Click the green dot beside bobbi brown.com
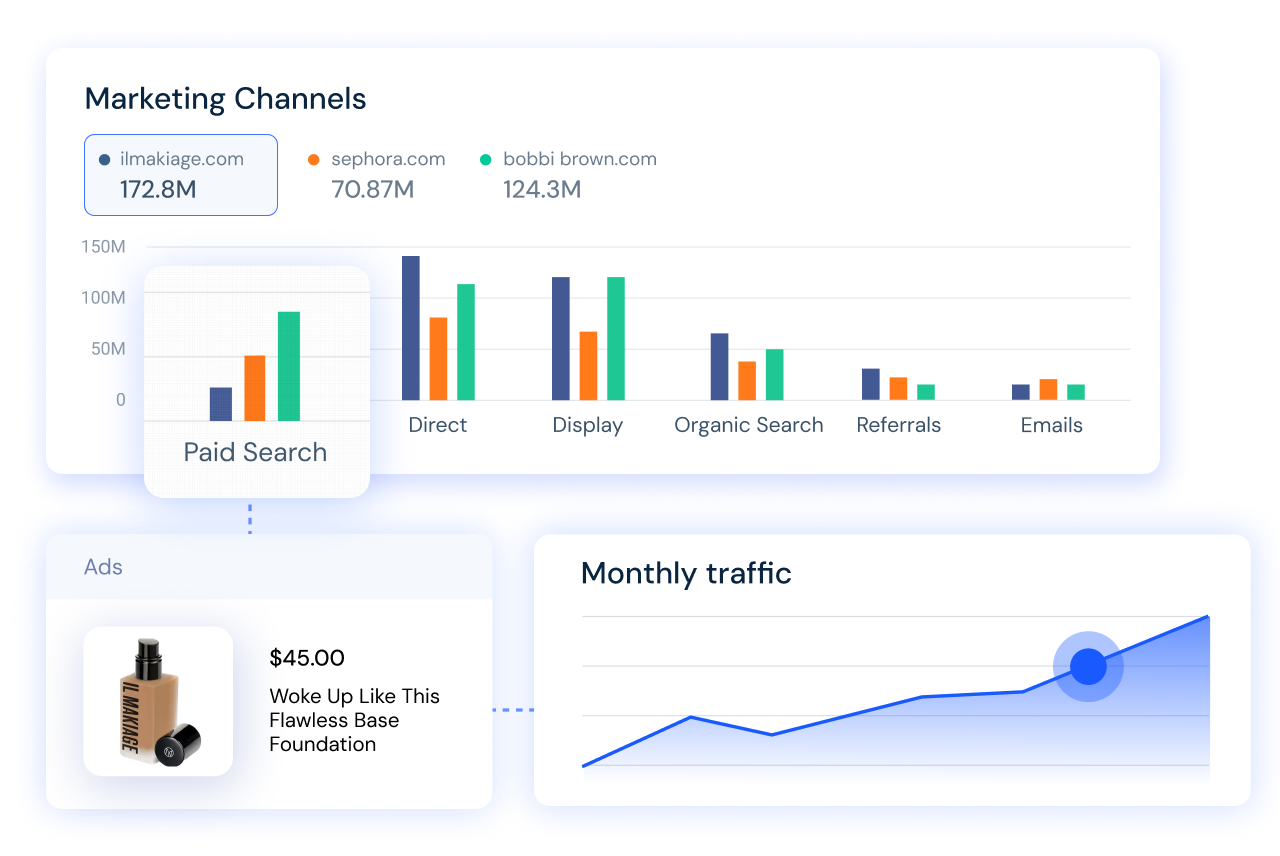Viewport: 1280px width, 856px height. (486, 160)
